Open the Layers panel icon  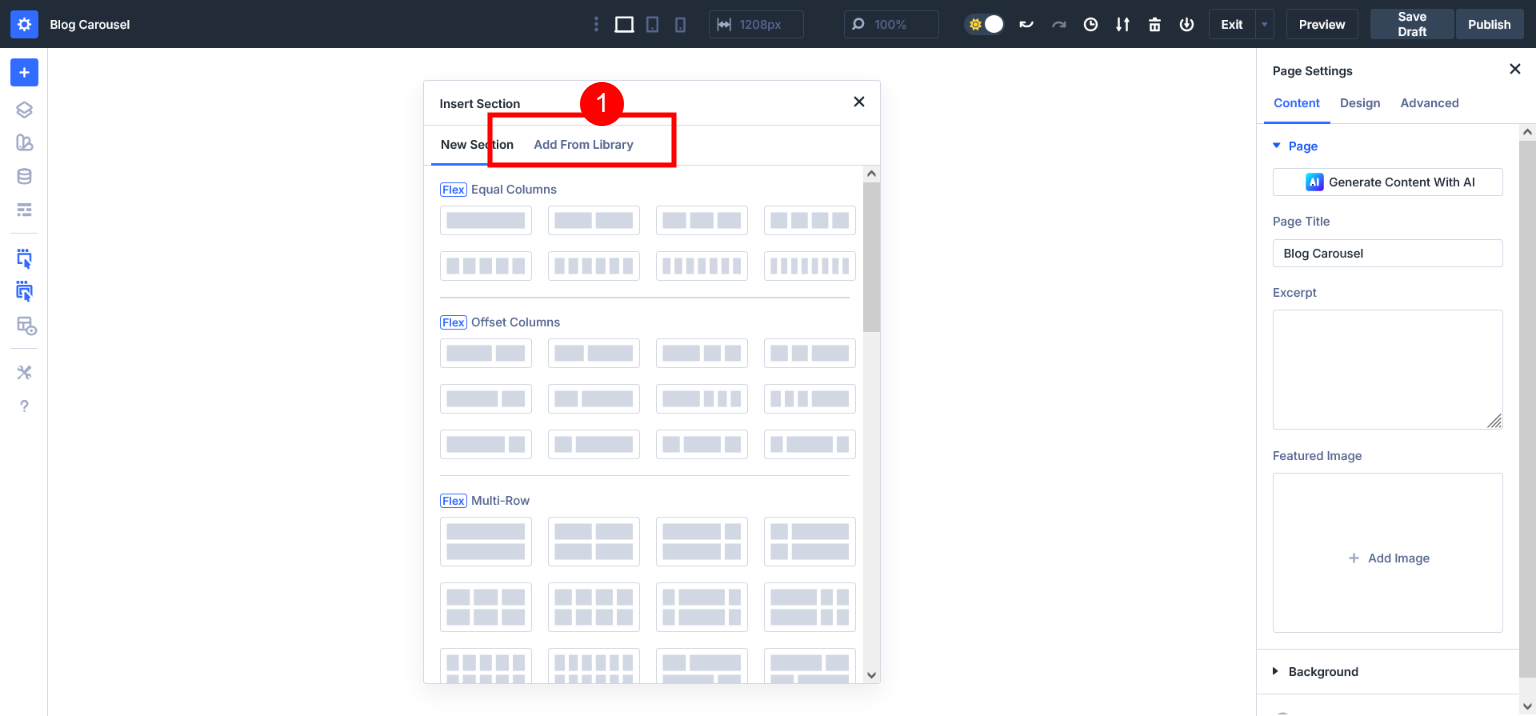click(x=24, y=110)
